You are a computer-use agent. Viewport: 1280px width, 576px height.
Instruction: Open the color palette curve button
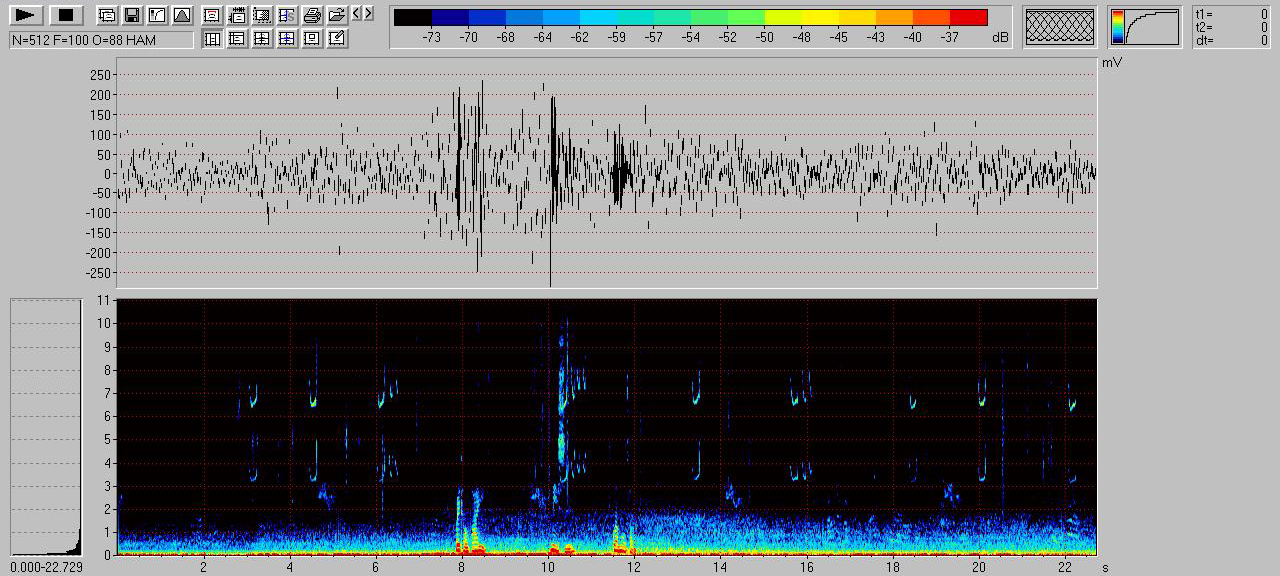coord(1145,26)
